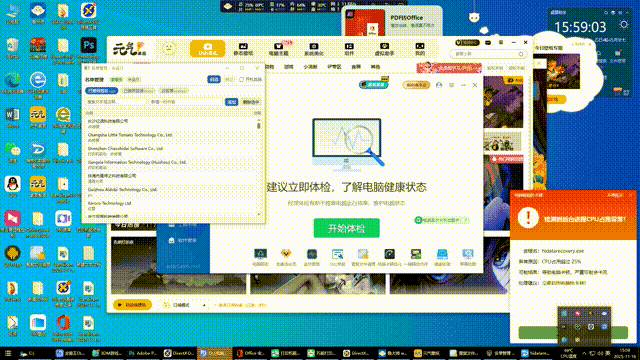Expand the mode dropdown arrow at the bottom of 元气壁纸
The image size is (640, 360).
(204, 305)
